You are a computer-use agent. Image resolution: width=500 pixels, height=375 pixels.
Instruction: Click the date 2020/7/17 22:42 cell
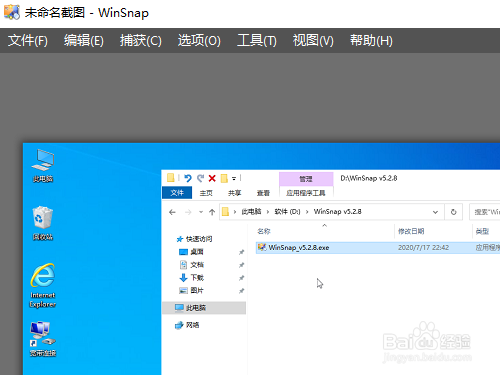coord(423,248)
